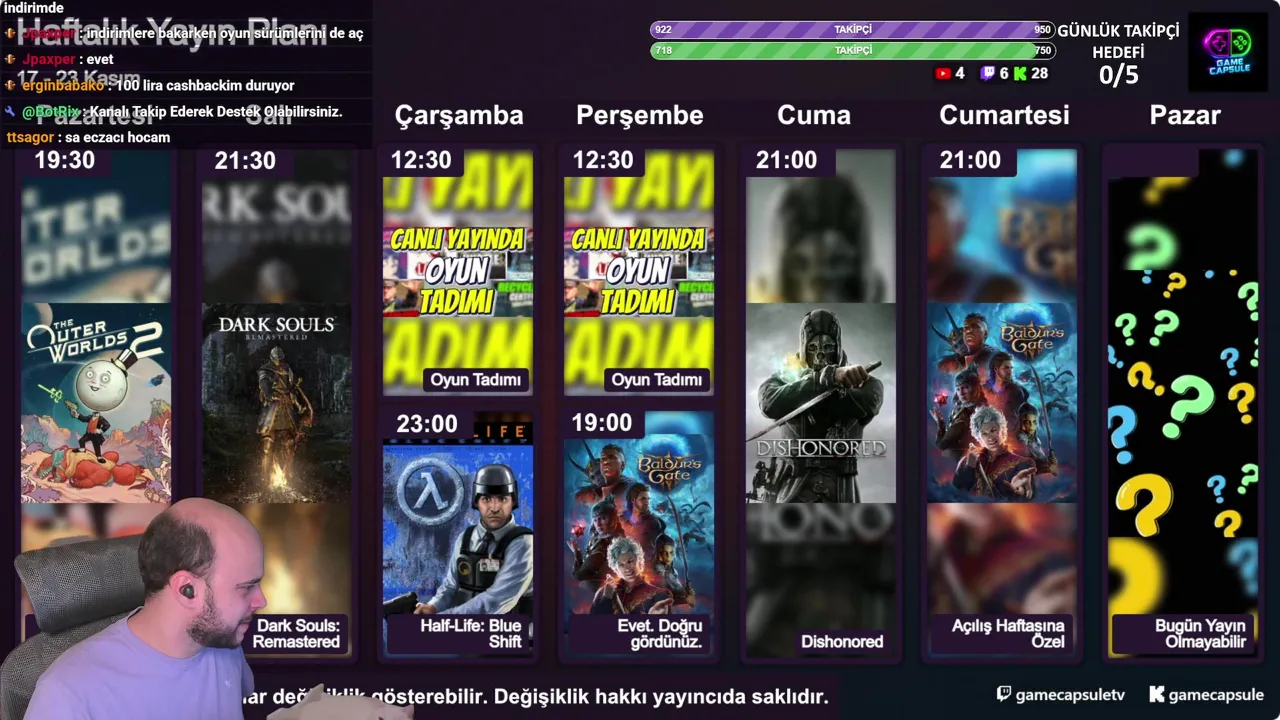Click the erginbabako chat username

point(62,86)
